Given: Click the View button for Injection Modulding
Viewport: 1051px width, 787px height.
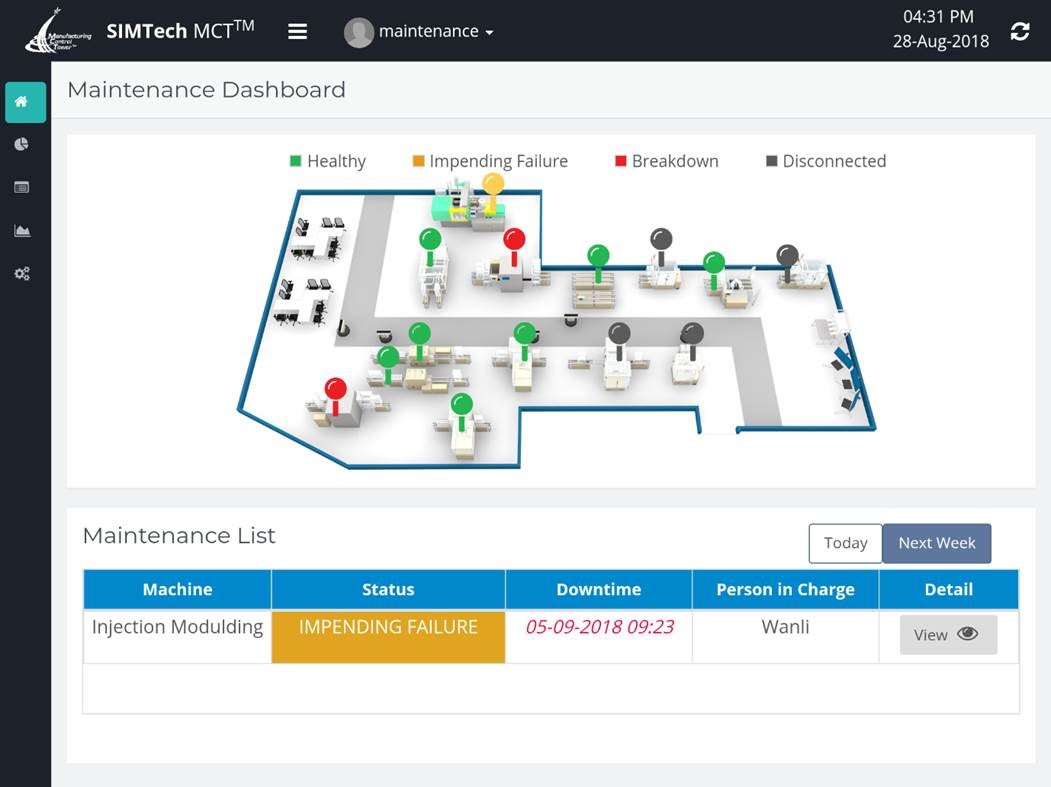Looking at the screenshot, I should 947,634.
